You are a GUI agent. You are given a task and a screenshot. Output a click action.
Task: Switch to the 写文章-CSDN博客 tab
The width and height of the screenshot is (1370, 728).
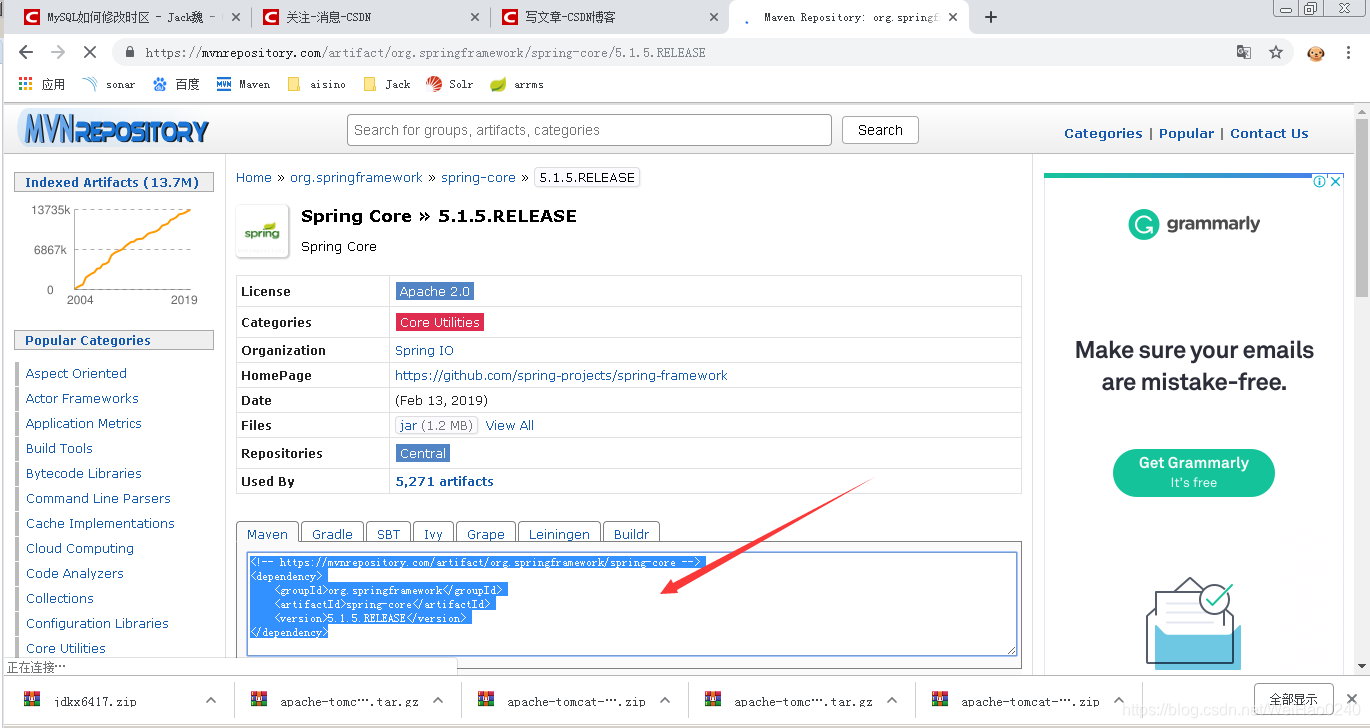tap(610, 17)
